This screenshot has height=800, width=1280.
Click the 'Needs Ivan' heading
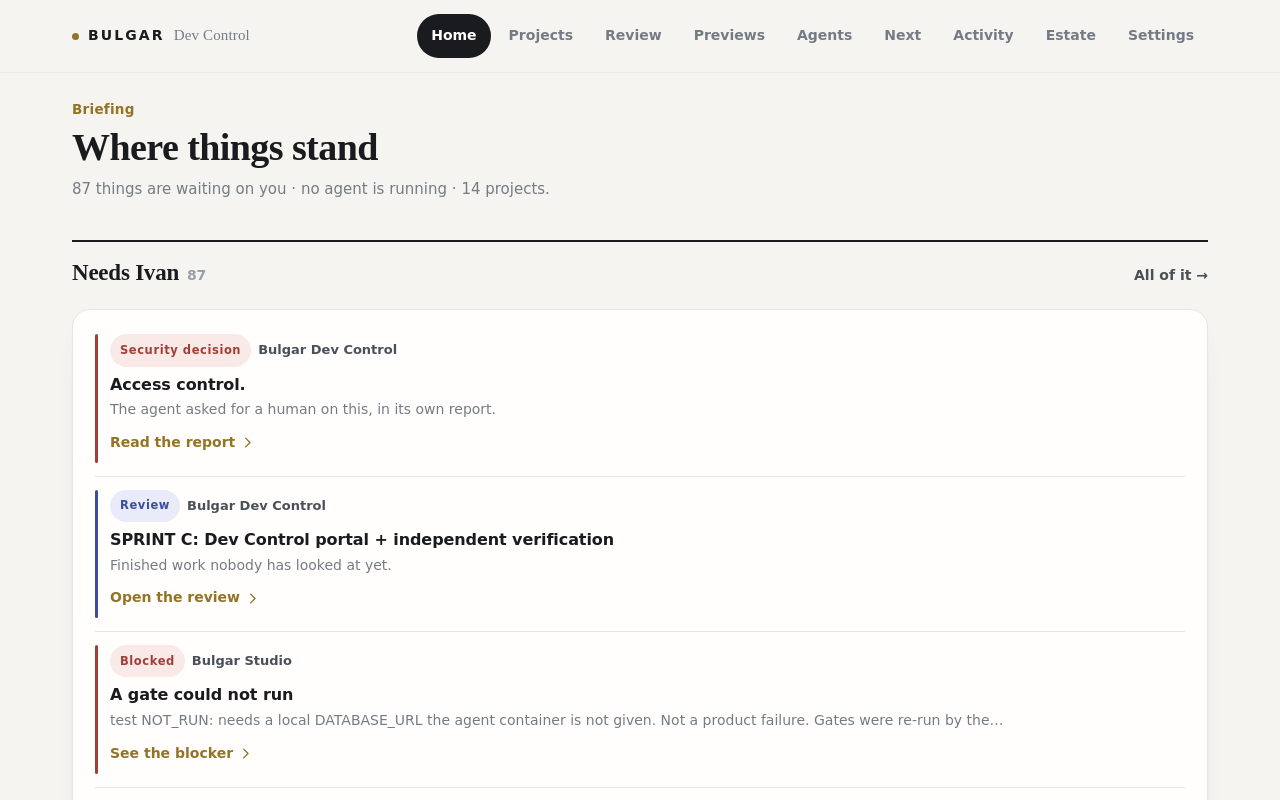tap(125, 273)
